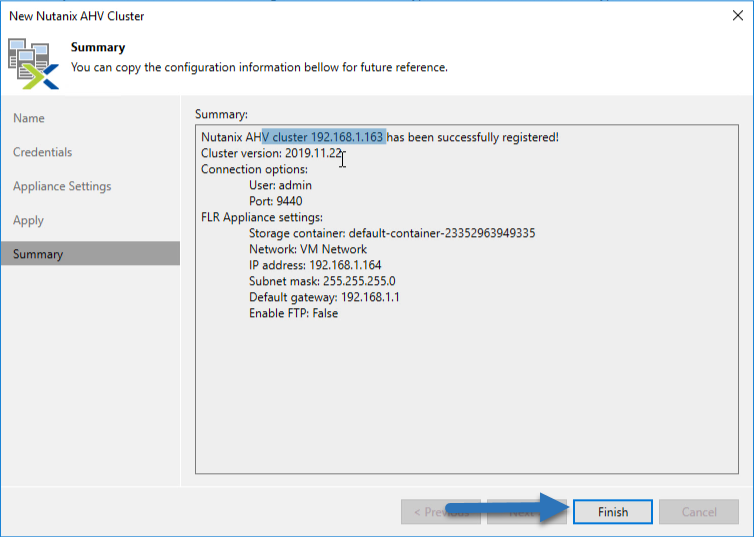Click the 'Connection options:' line
This screenshot has height=537, width=754.
point(254,169)
